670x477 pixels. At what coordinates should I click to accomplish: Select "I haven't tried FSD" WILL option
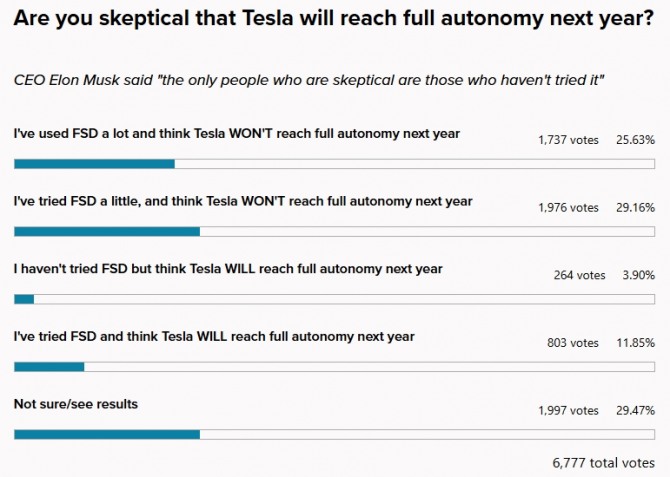(228, 269)
